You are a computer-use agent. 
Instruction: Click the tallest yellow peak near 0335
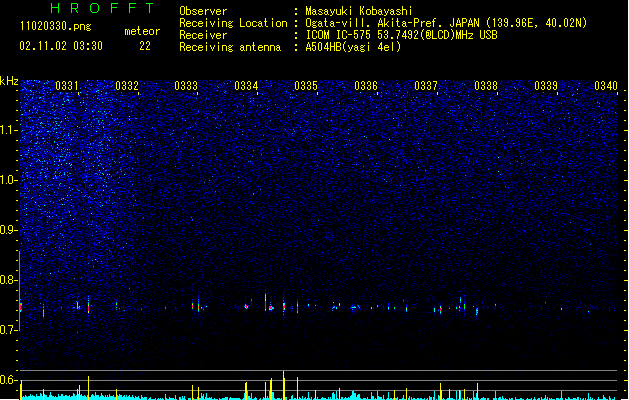[x=284, y=385]
